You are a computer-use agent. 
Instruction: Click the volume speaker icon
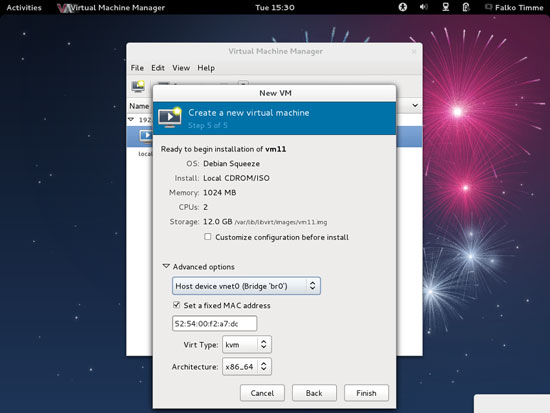tap(424, 7)
